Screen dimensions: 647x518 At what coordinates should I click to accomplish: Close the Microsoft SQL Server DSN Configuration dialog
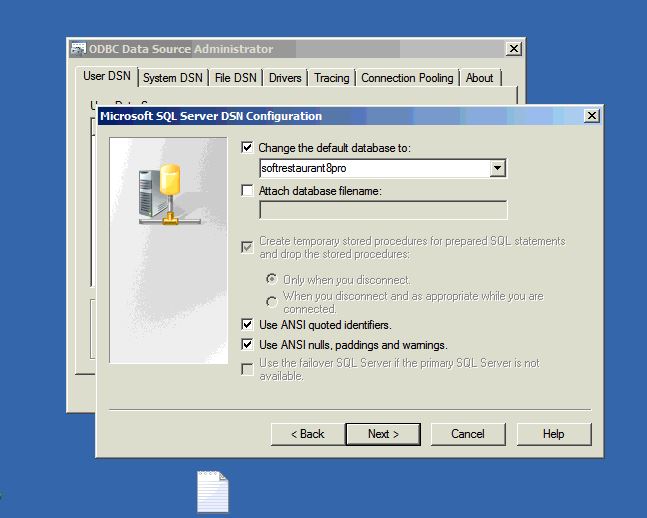point(592,116)
